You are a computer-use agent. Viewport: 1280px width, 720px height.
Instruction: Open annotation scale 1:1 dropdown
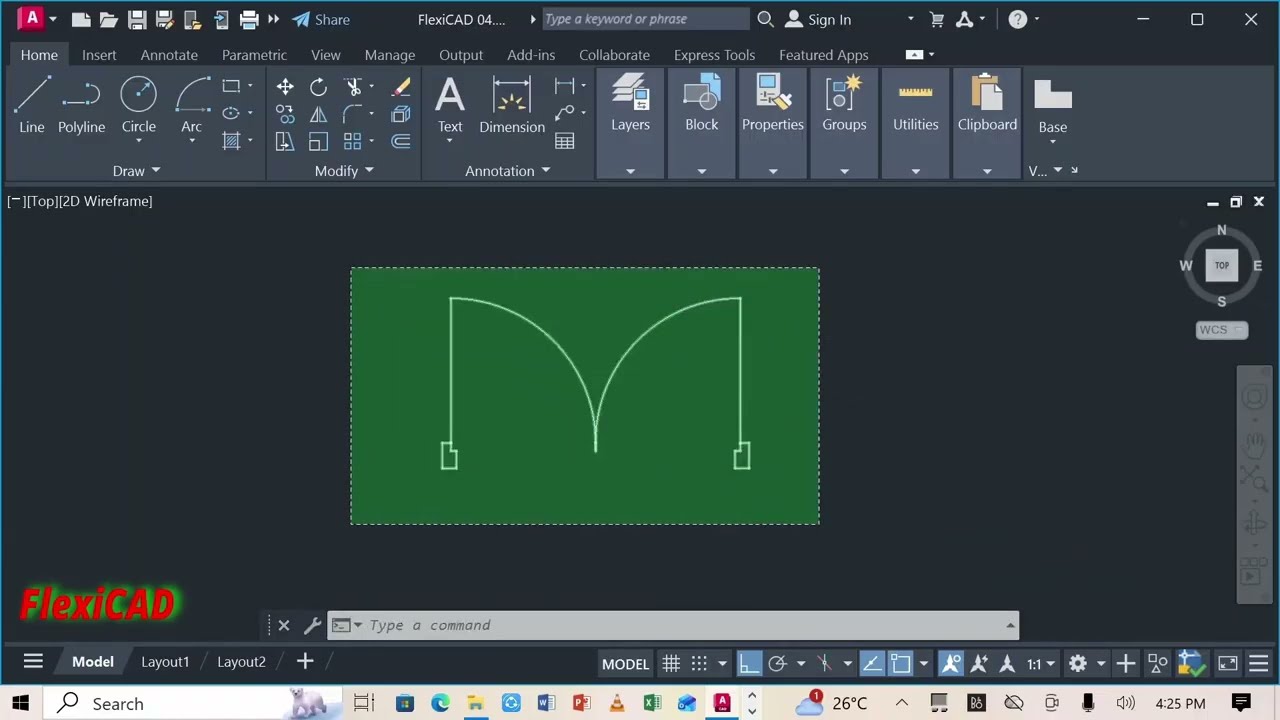1041,663
